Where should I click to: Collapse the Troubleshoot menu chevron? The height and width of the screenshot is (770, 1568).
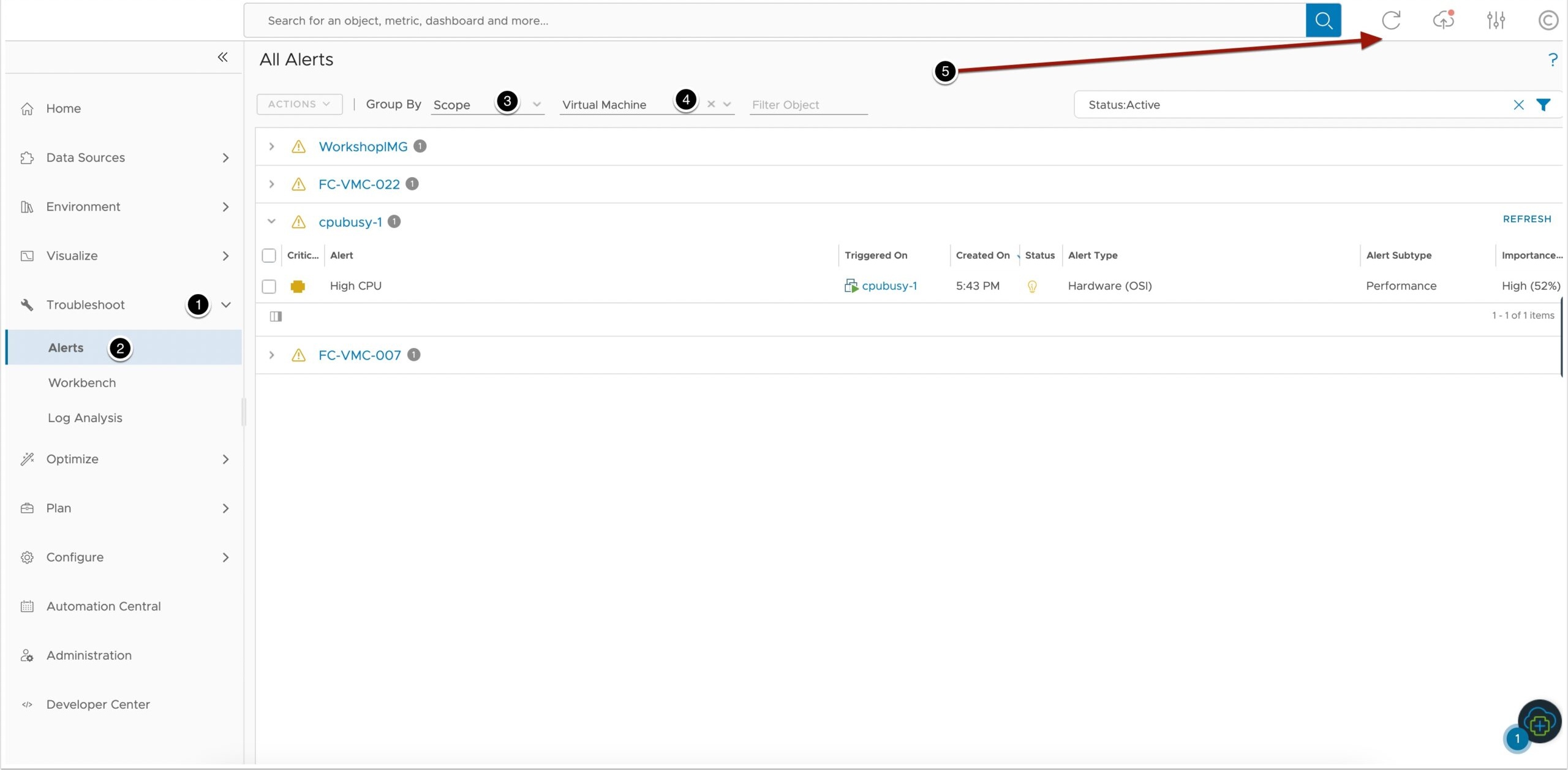point(225,304)
